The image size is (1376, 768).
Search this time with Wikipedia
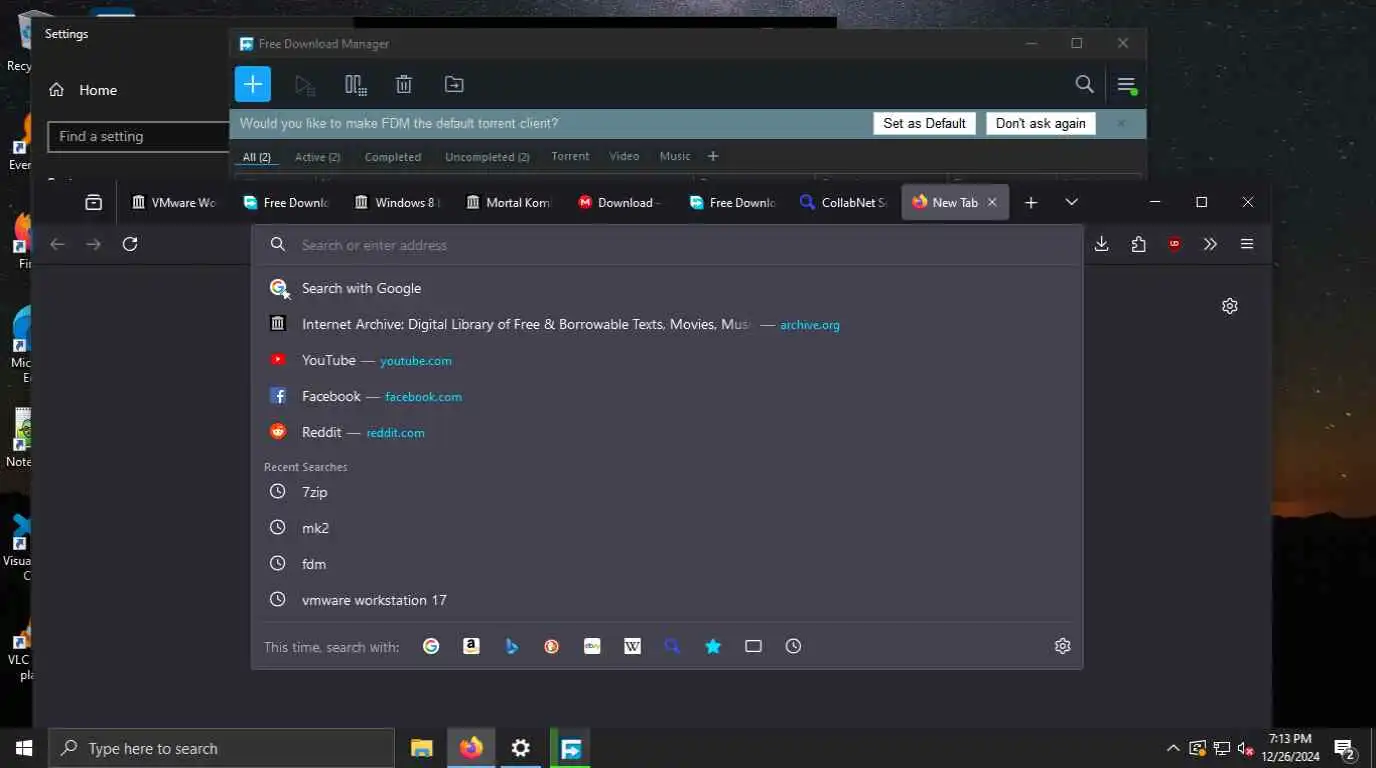coord(632,646)
